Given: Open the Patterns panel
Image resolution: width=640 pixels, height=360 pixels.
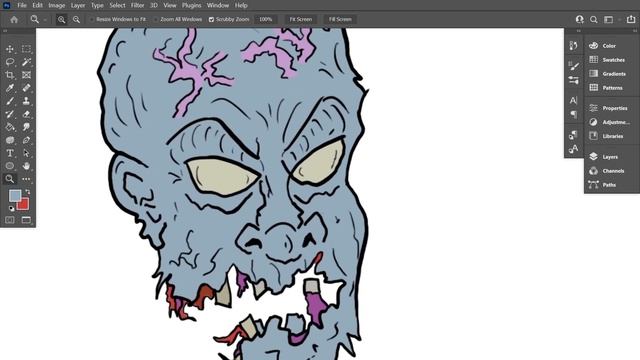Looking at the screenshot, I should [x=612, y=87].
